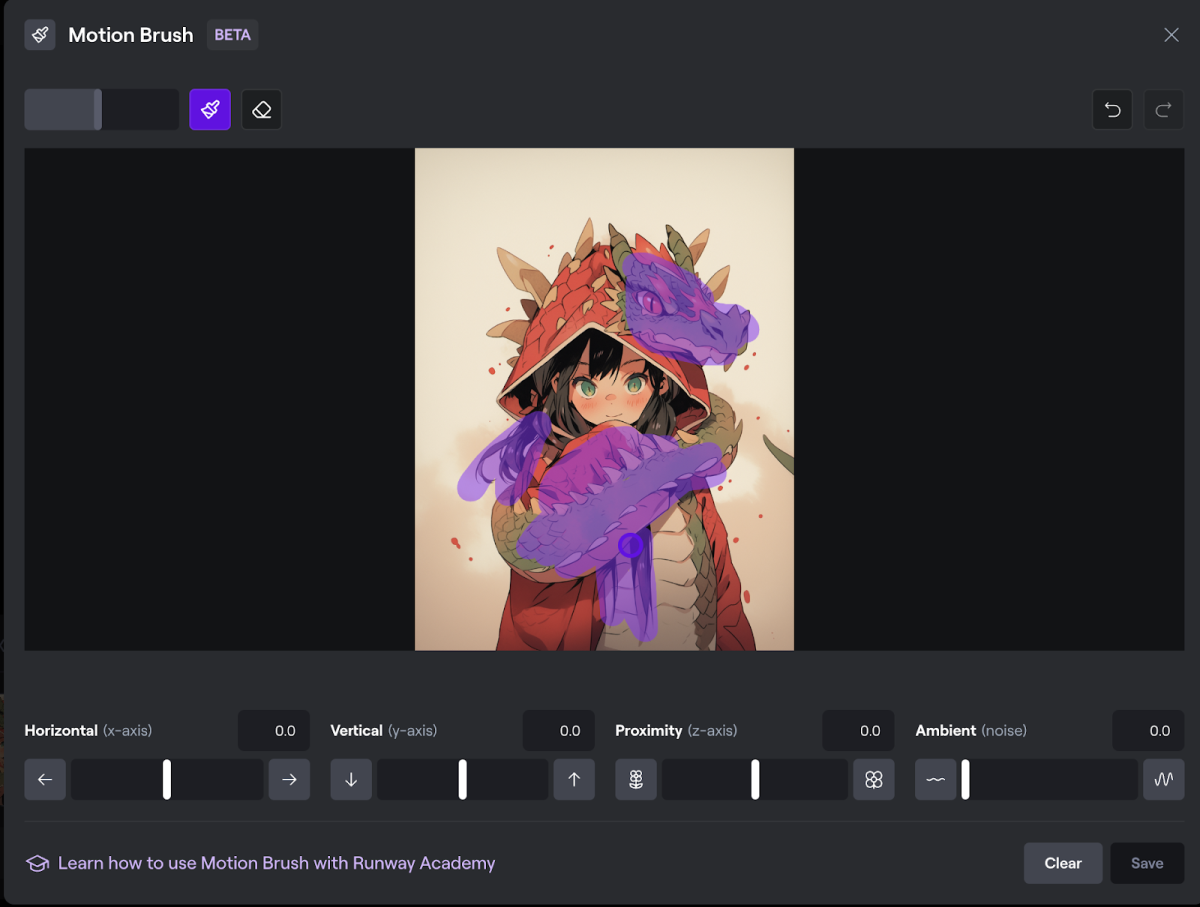Select the Eraser tool
This screenshot has height=907, width=1200.
pos(262,110)
